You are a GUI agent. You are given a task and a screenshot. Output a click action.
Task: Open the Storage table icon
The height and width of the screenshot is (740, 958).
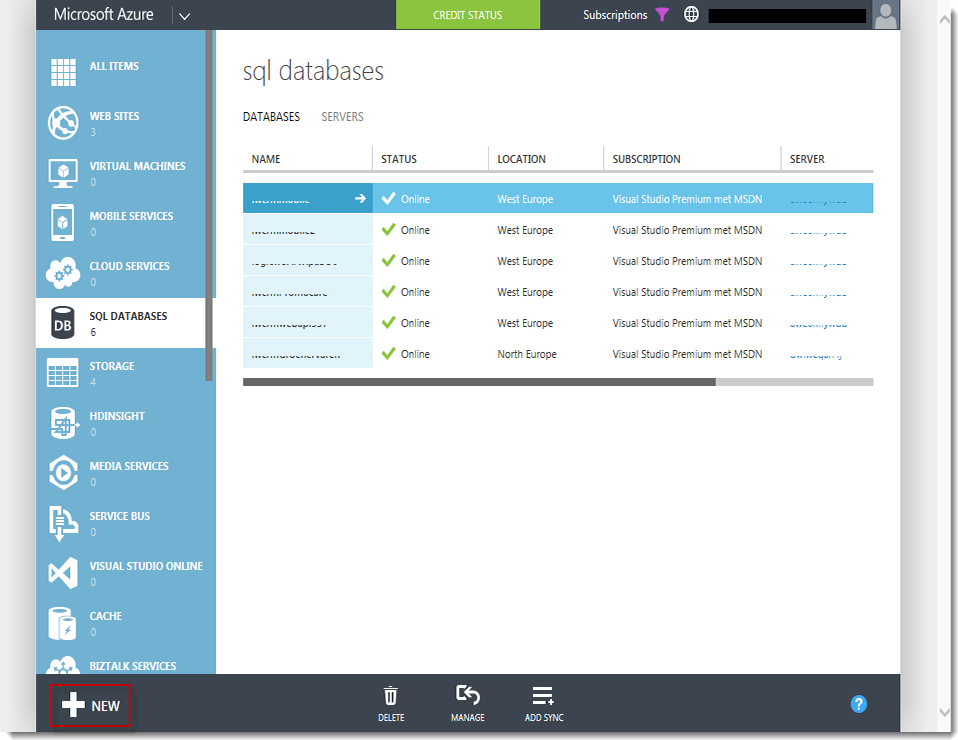(x=63, y=373)
